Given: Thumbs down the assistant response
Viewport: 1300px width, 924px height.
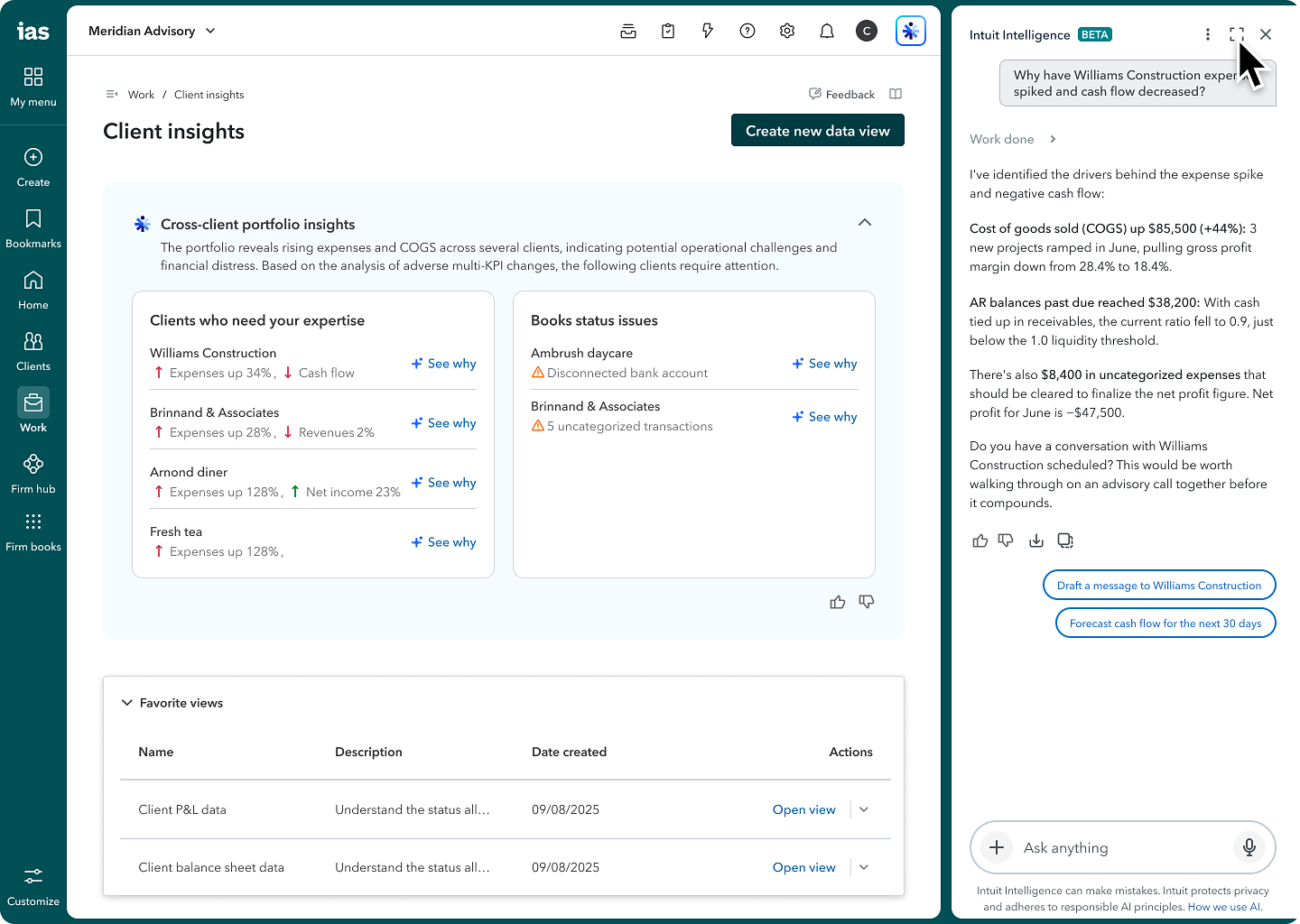Looking at the screenshot, I should click(1006, 541).
